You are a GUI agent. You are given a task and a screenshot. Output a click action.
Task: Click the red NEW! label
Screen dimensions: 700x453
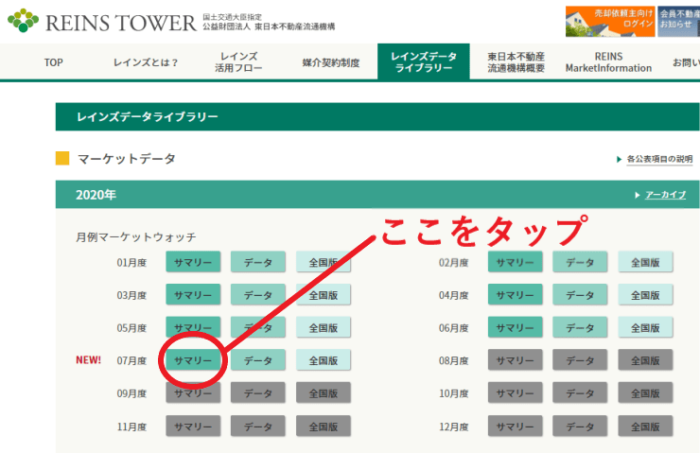tap(88, 360)
